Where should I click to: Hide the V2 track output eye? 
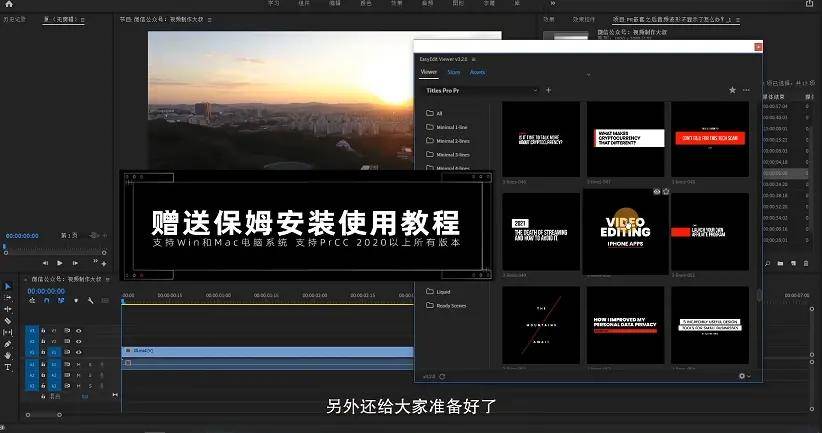(x=79, y=341)
